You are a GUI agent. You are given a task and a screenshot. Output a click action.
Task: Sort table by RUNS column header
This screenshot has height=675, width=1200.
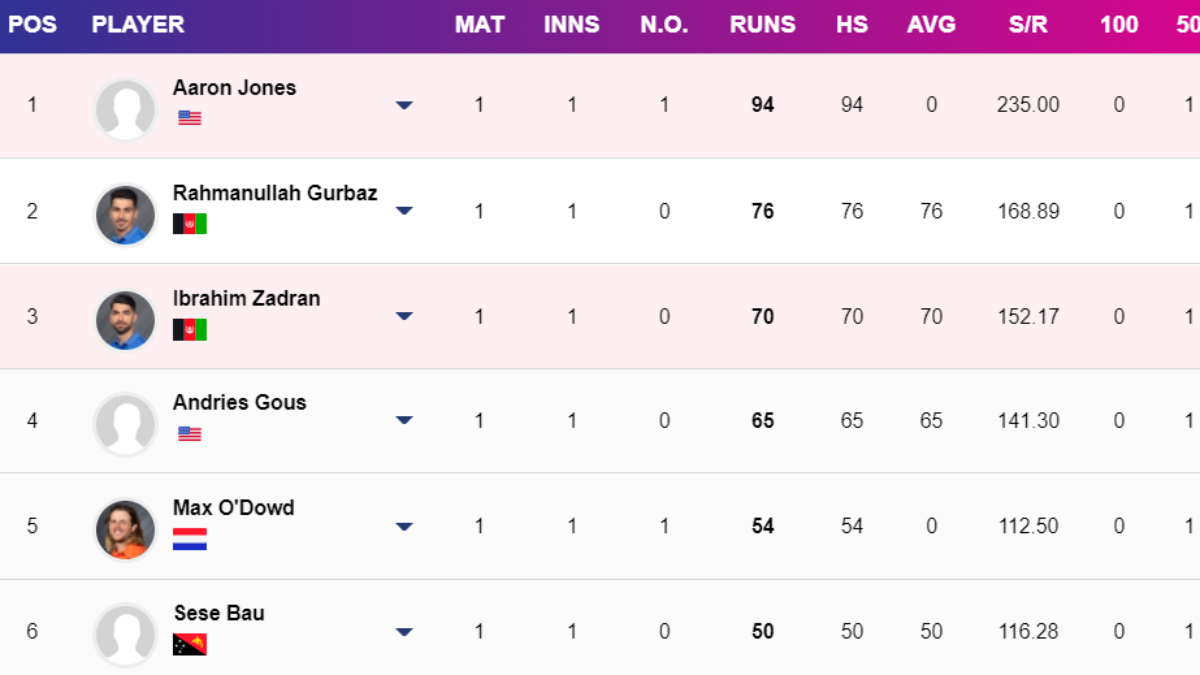pos(762,25)
